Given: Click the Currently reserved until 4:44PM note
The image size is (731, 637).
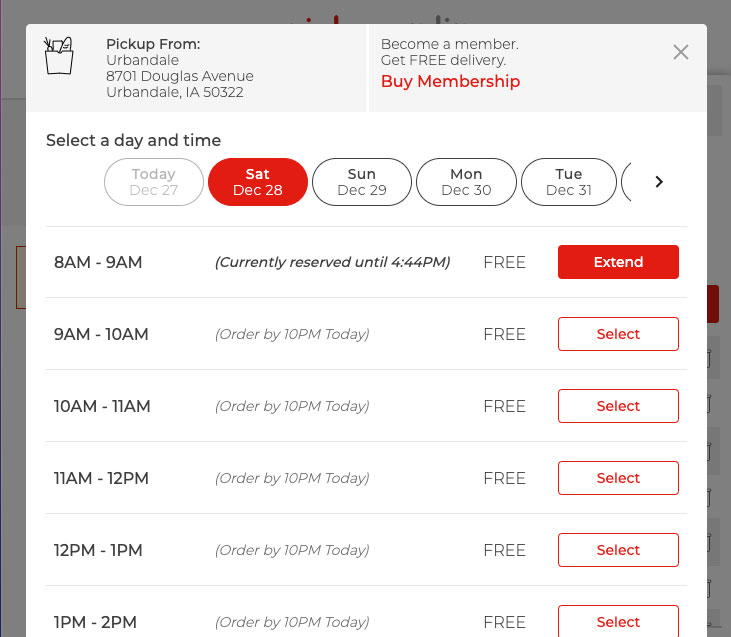Looking at the screenshot, I should coord(332,263).
